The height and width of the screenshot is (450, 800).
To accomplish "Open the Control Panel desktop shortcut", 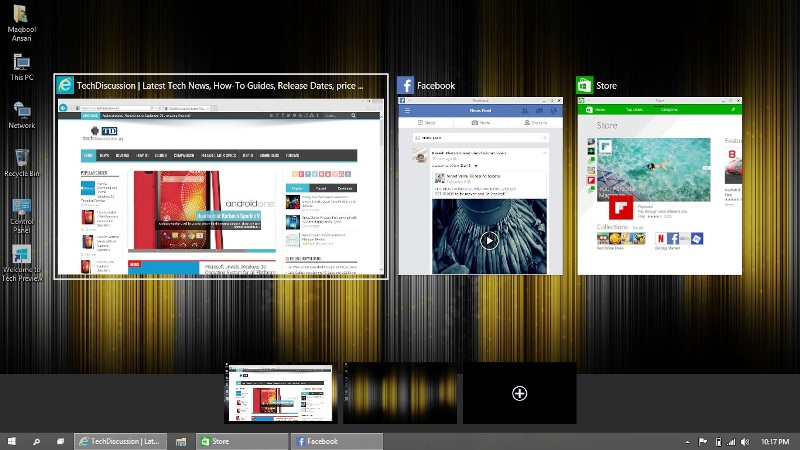I will (21, 211).
